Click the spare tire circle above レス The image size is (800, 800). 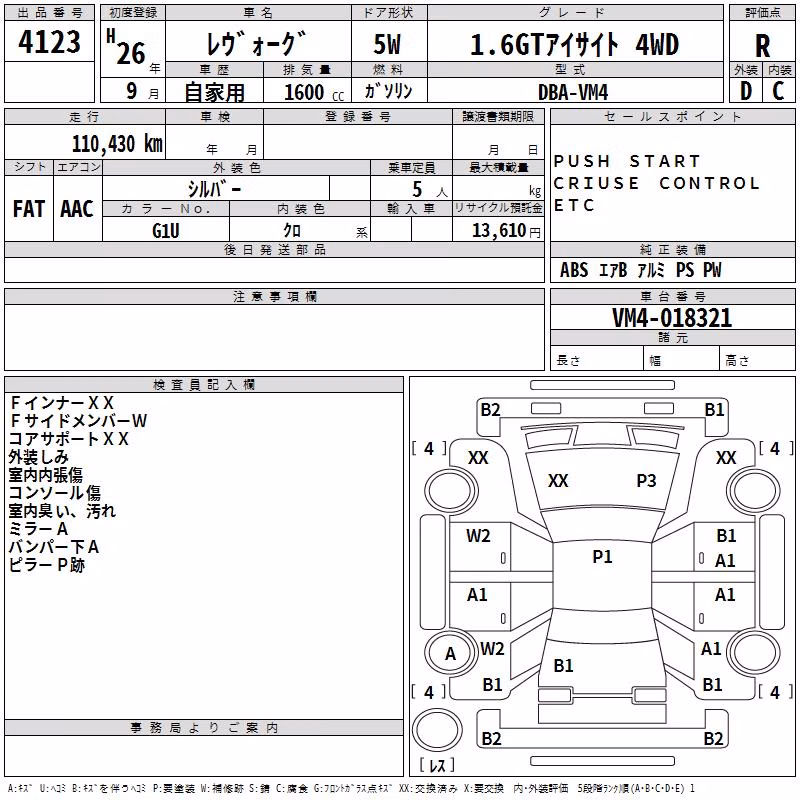click(x=437, y=730)
